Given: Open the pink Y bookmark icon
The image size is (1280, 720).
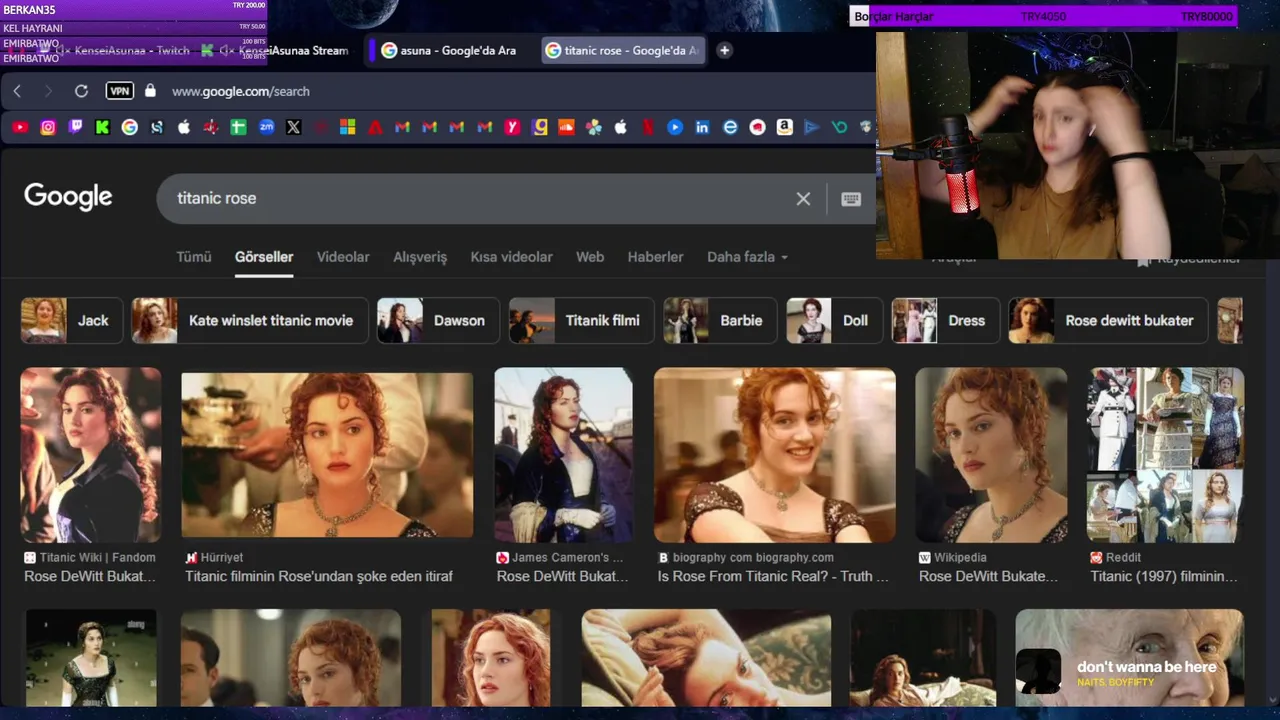Looking at the screenshot, I should coord(512,127).
